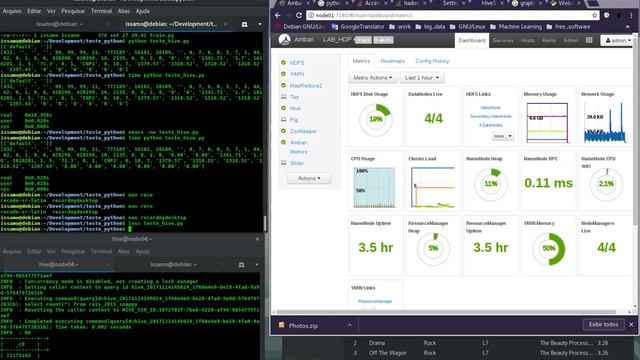Show hidden bookmarks overflow chevron
The height and width of the screenshot is (360, 640).
(628, 27)
